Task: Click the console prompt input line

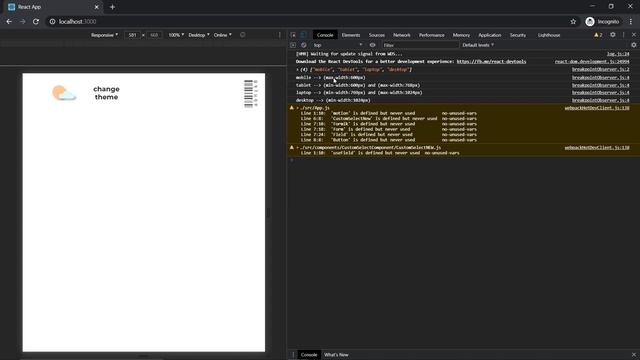Action: coord(463,160)
